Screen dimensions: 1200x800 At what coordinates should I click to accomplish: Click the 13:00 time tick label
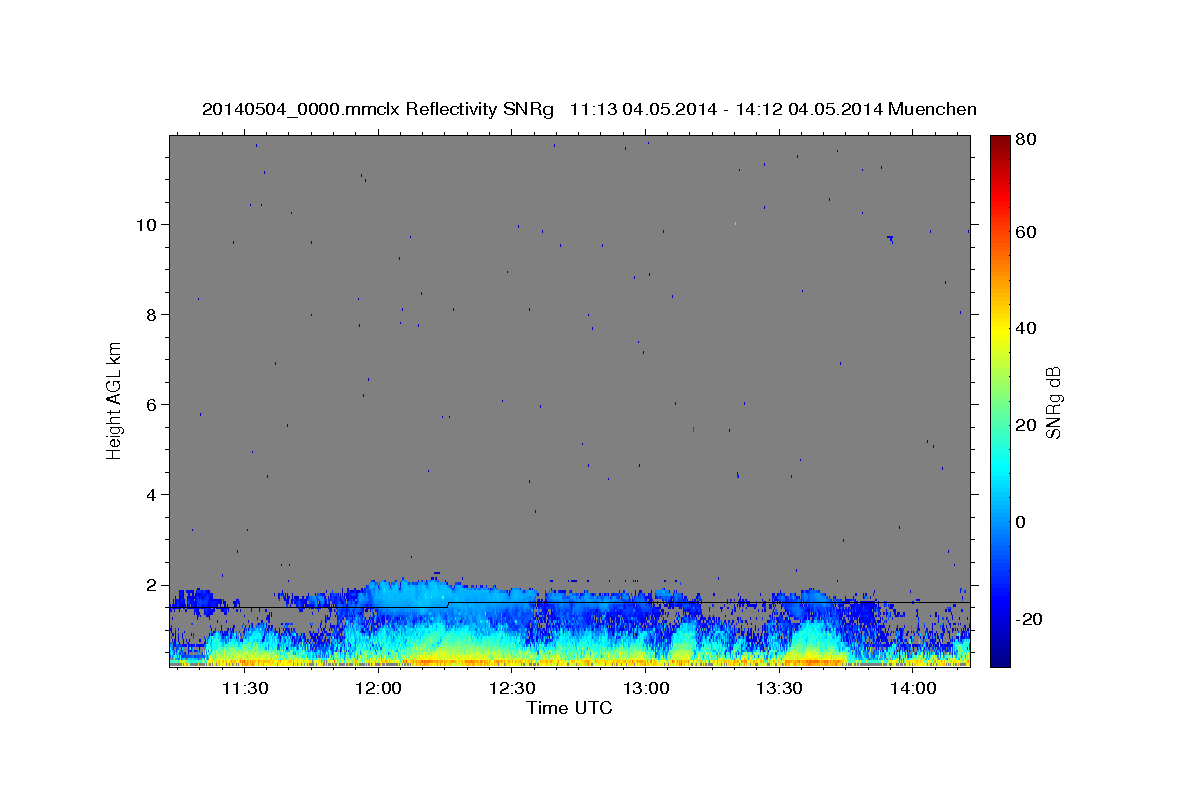coord(646,688)
